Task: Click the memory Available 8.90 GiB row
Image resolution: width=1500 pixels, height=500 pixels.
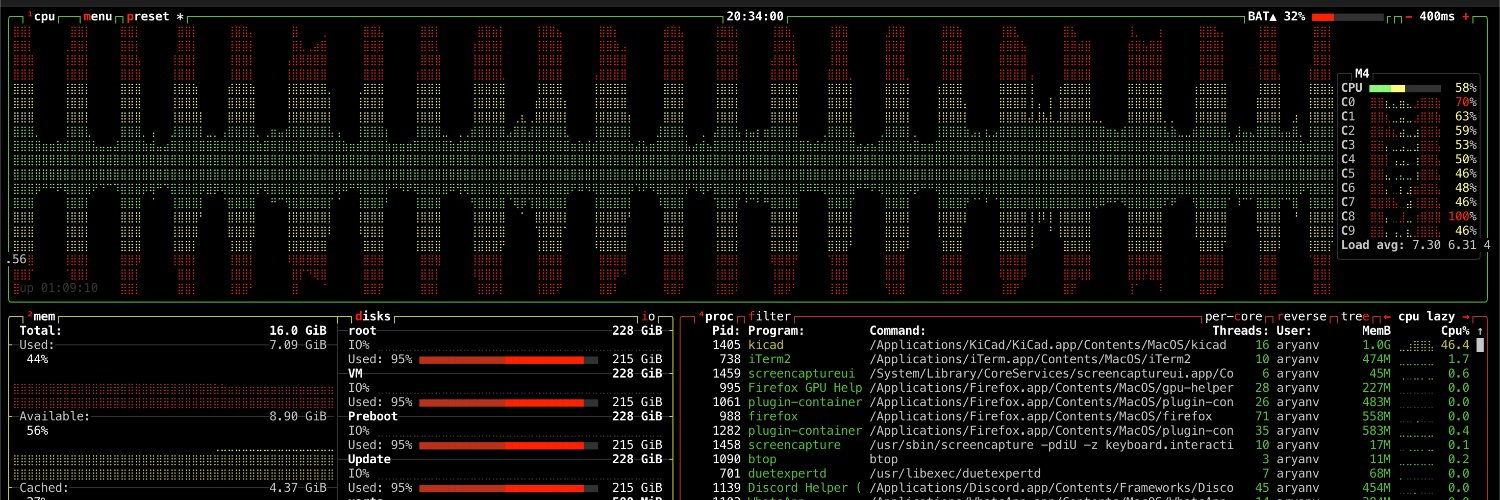Action: [173, 416]
